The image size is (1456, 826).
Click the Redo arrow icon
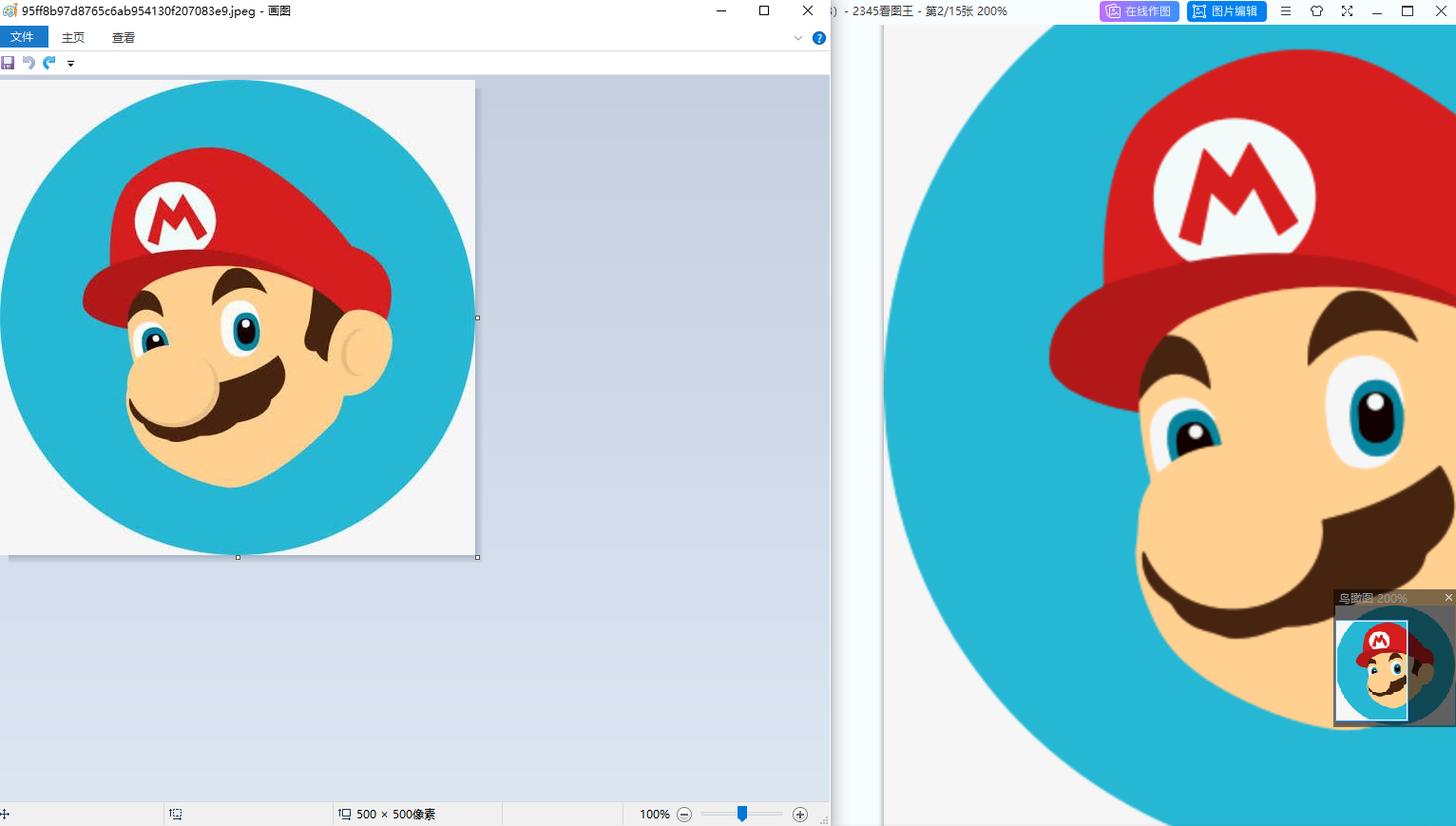tap(49, 63)
